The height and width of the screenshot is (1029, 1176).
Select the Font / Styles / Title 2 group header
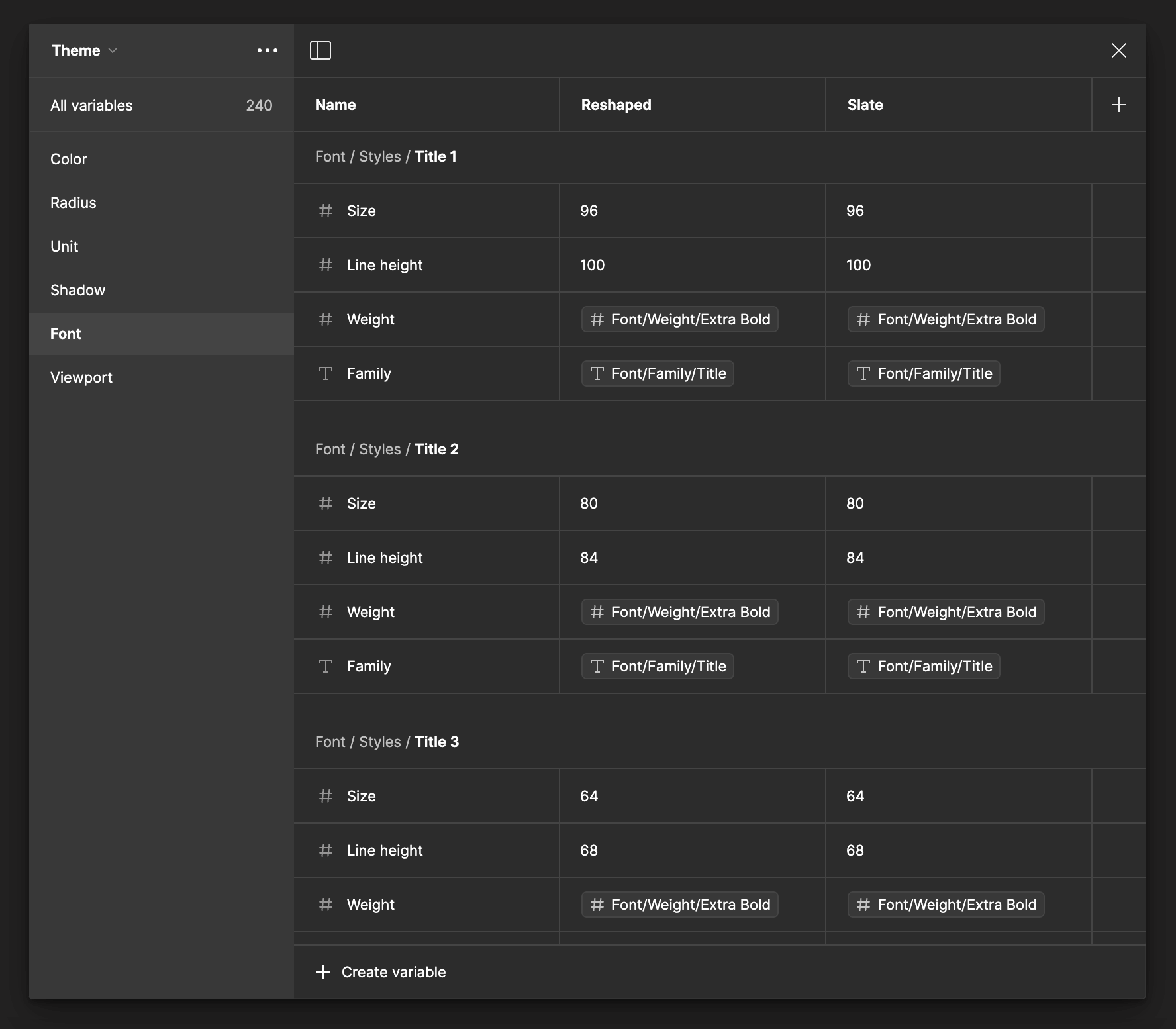[x=387, y=449]
